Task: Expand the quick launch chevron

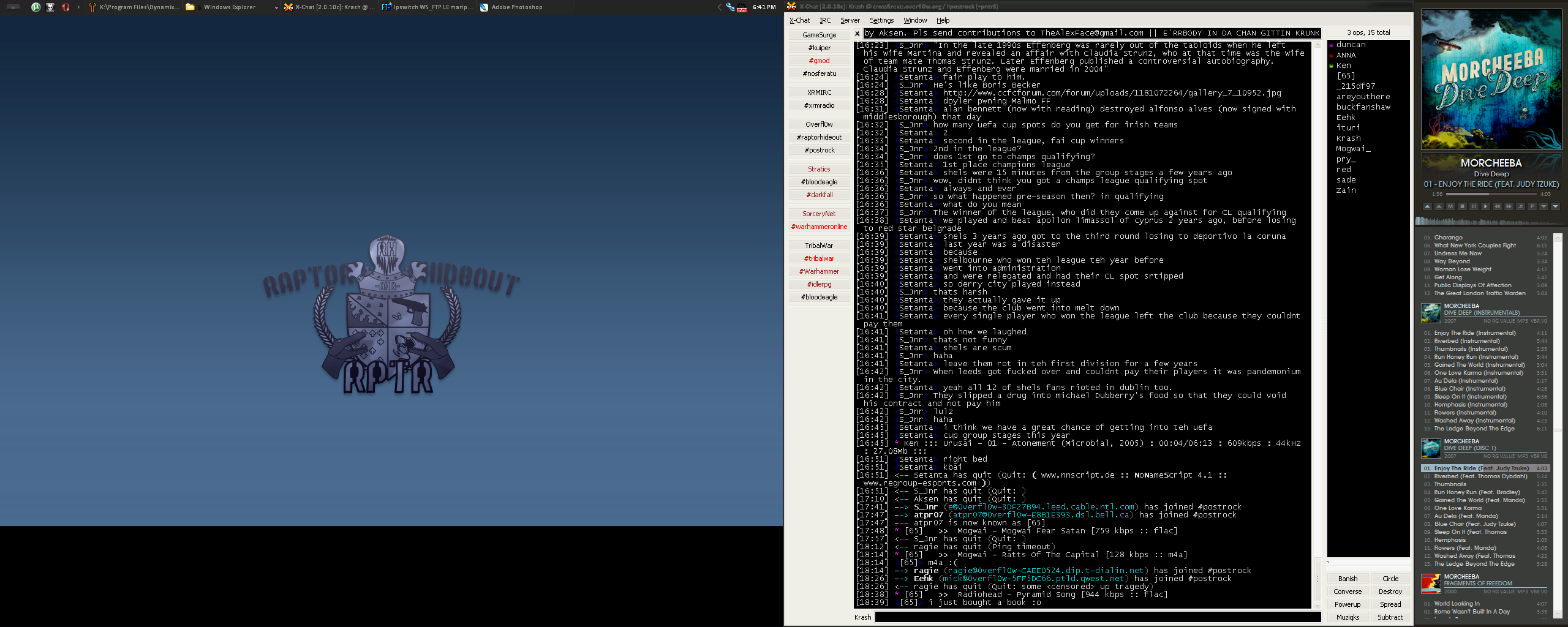Action: pos(78,7)
